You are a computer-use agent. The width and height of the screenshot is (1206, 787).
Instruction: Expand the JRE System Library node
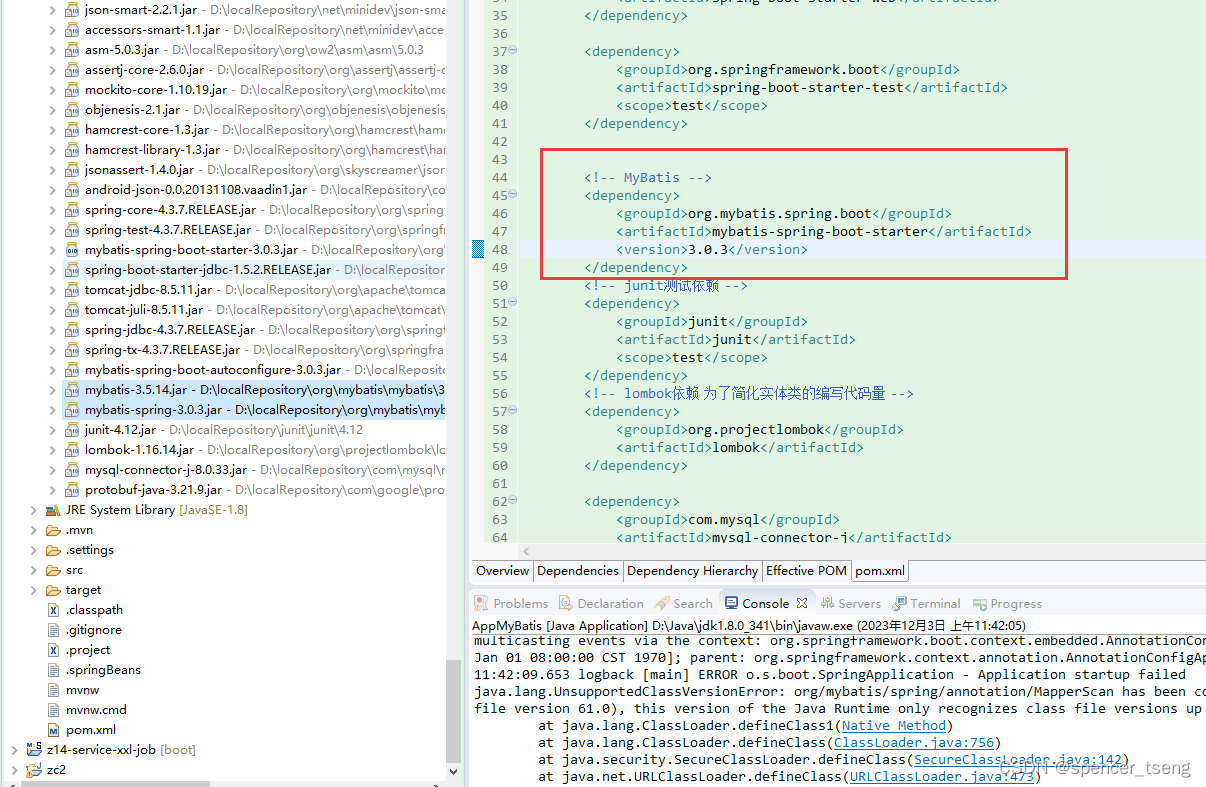[x=33, y=509]
